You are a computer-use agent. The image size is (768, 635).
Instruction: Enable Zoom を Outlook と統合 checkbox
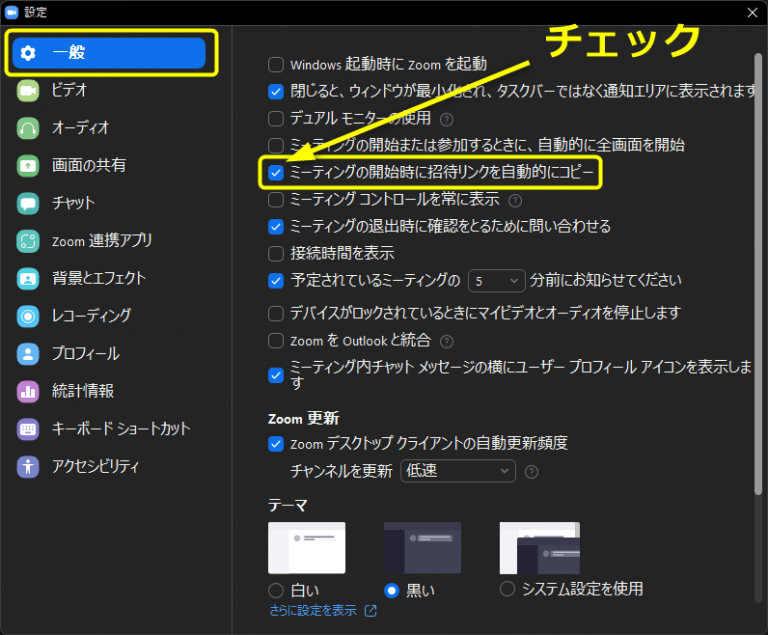[276, 341]
